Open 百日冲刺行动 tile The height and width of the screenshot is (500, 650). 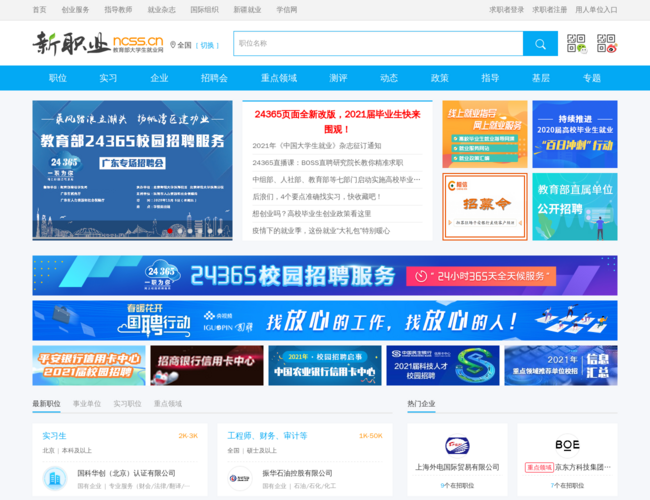(575, 134)
